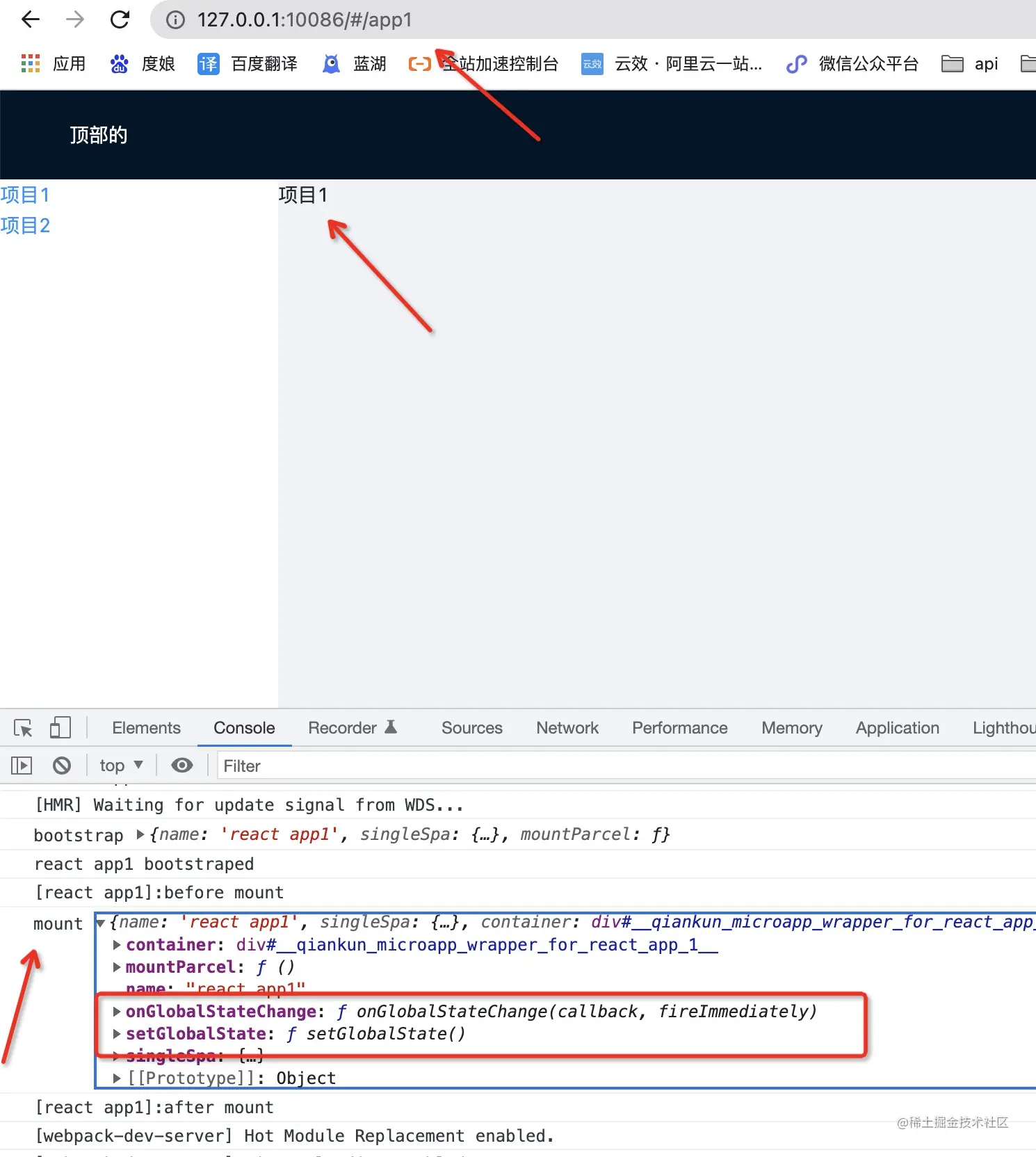This screenshot has width=1036, height=1157.
Task: Switch to the Sources tab
Action: pos(472,728)
